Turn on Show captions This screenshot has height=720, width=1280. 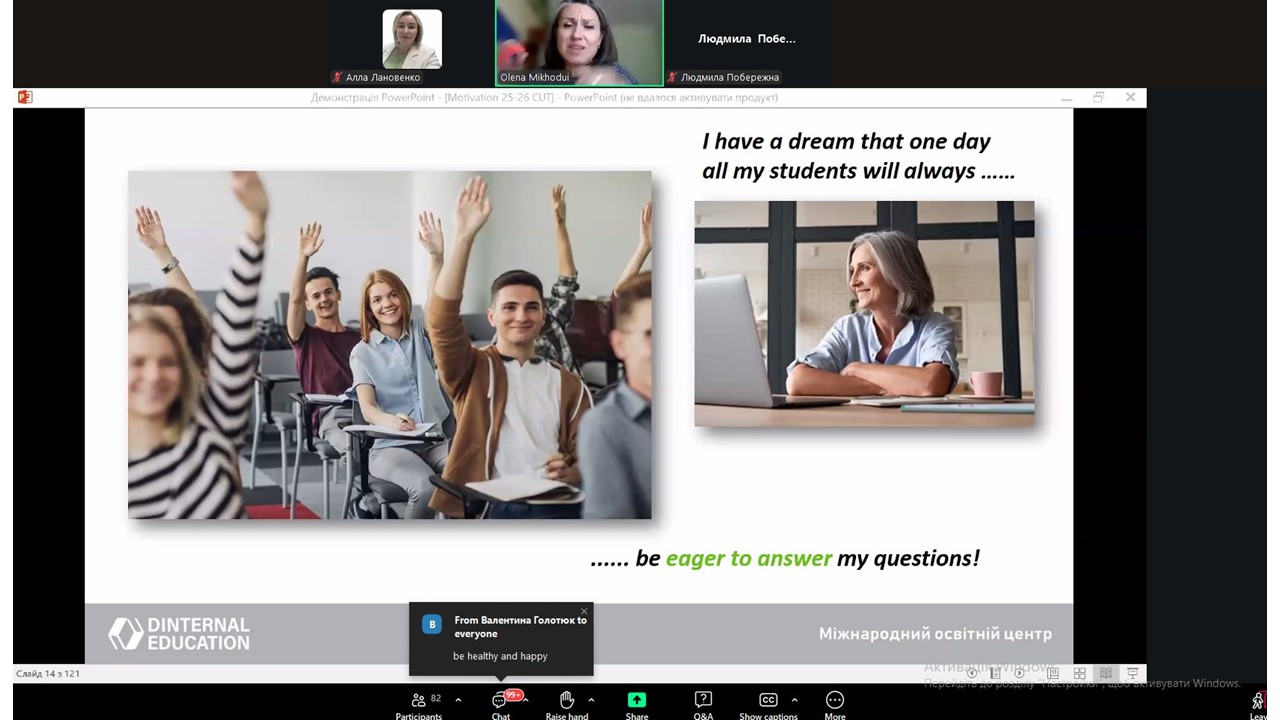[x=768, y=705]
